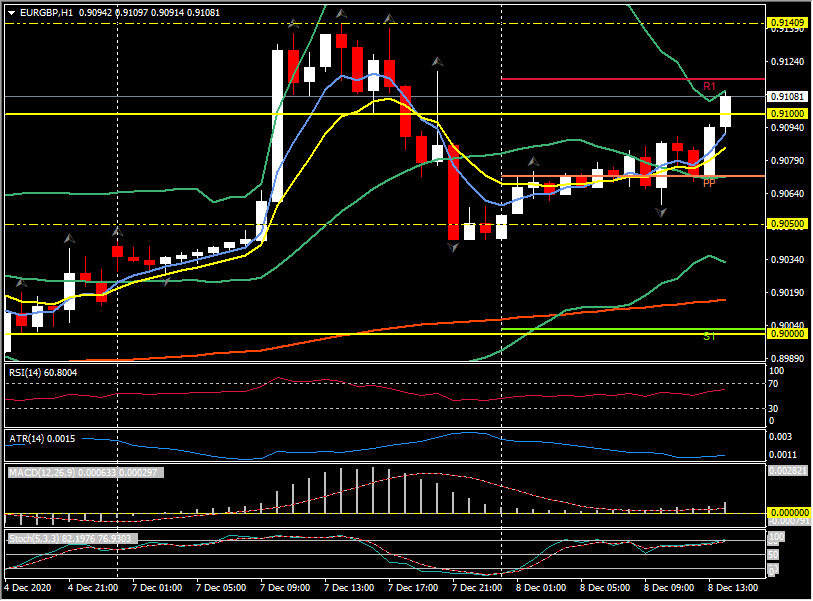This screenshot has height=601, width=813.
Task: Click the Stoch(5,3,3) indicator label
Action: tap(38, 537)
